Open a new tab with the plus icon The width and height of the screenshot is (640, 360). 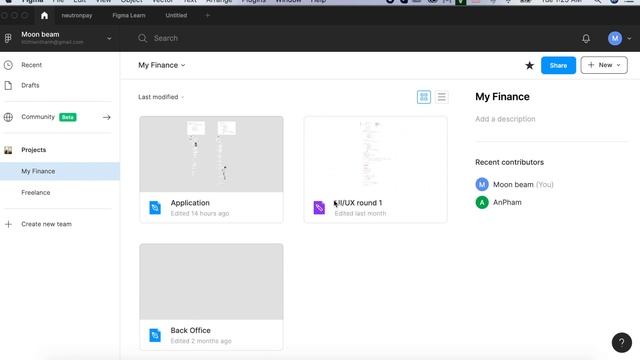click(x=207, y=16)
